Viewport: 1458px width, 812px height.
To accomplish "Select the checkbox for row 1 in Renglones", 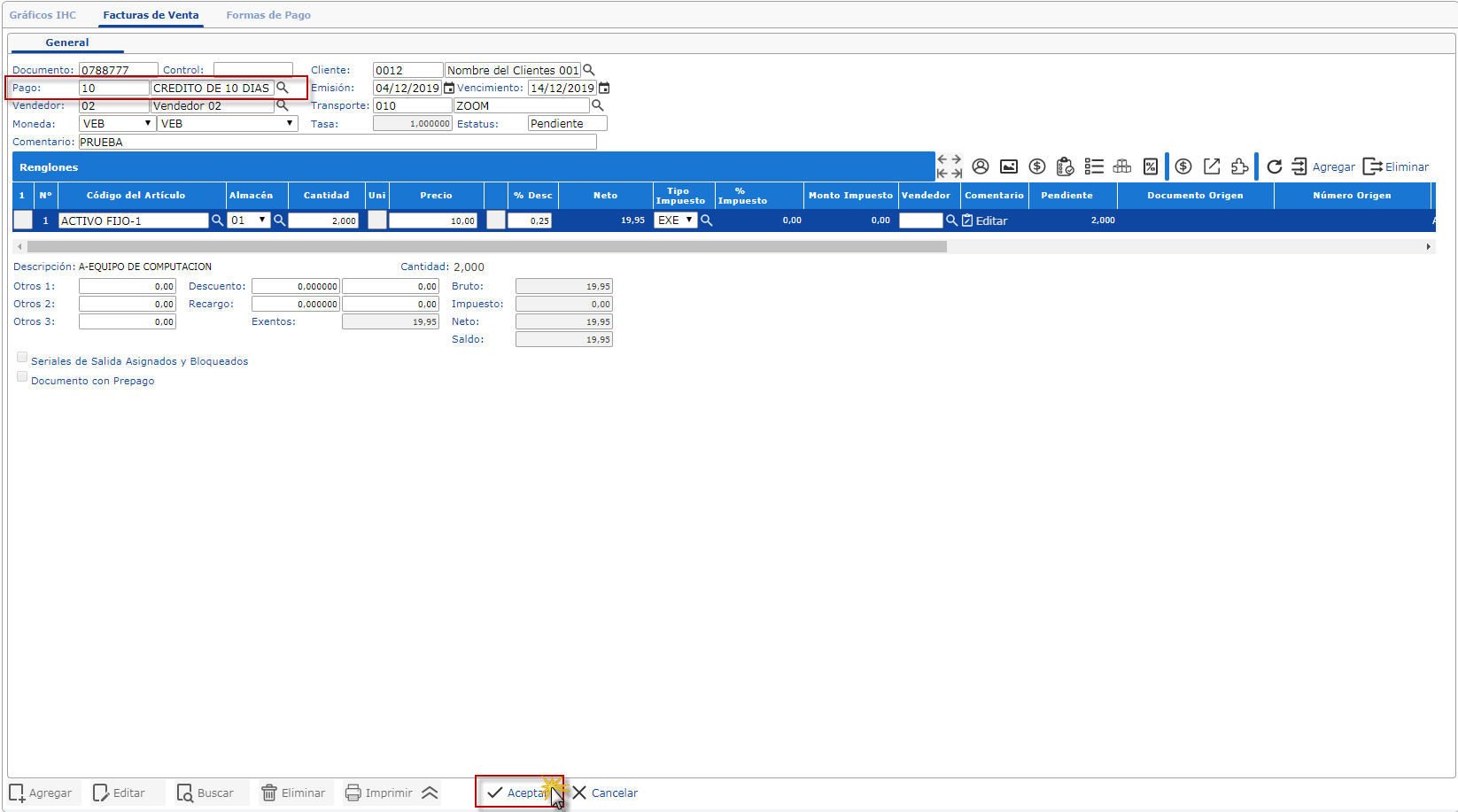I will 23,220.
